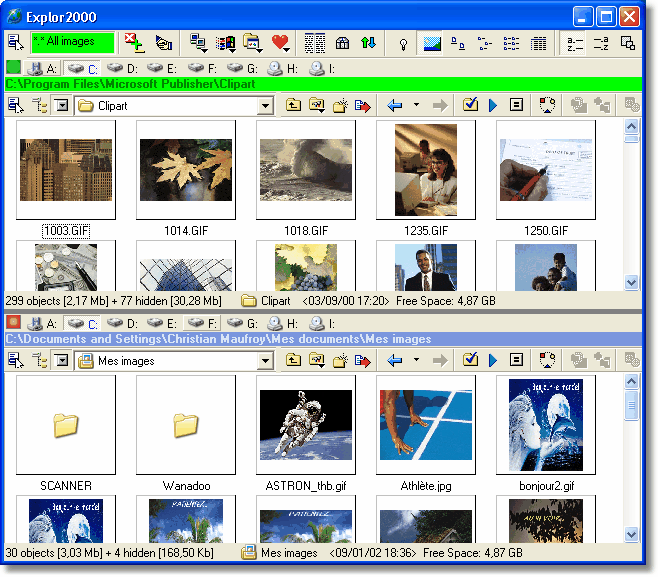Click the red X with green plus icon

click(x=134, y=43)
